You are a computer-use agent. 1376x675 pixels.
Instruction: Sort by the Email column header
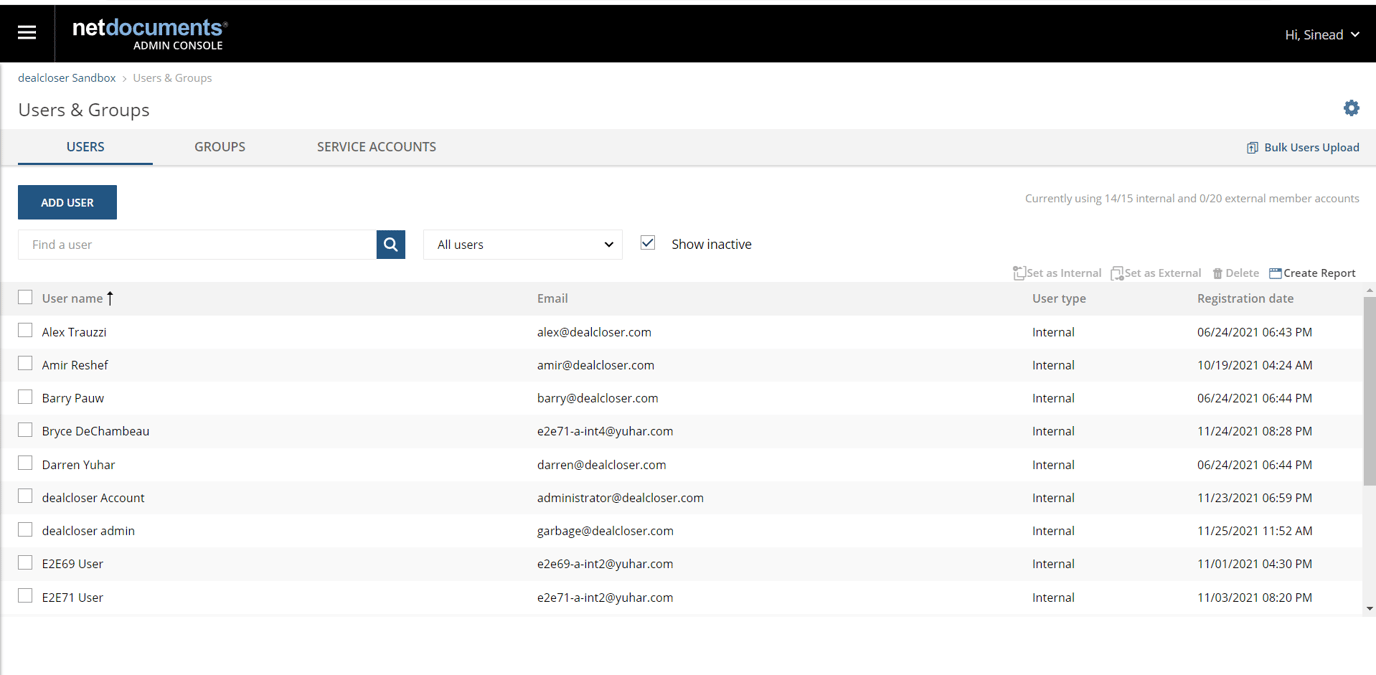pyautogui.click(x=552, y=298)
